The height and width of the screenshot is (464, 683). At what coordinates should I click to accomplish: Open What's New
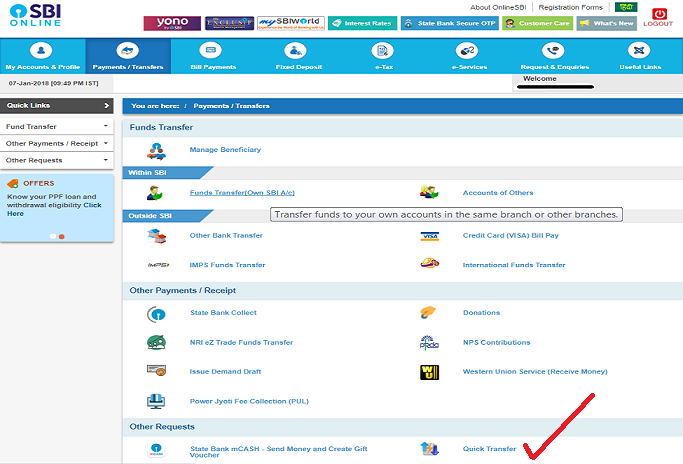click(606, 23)
